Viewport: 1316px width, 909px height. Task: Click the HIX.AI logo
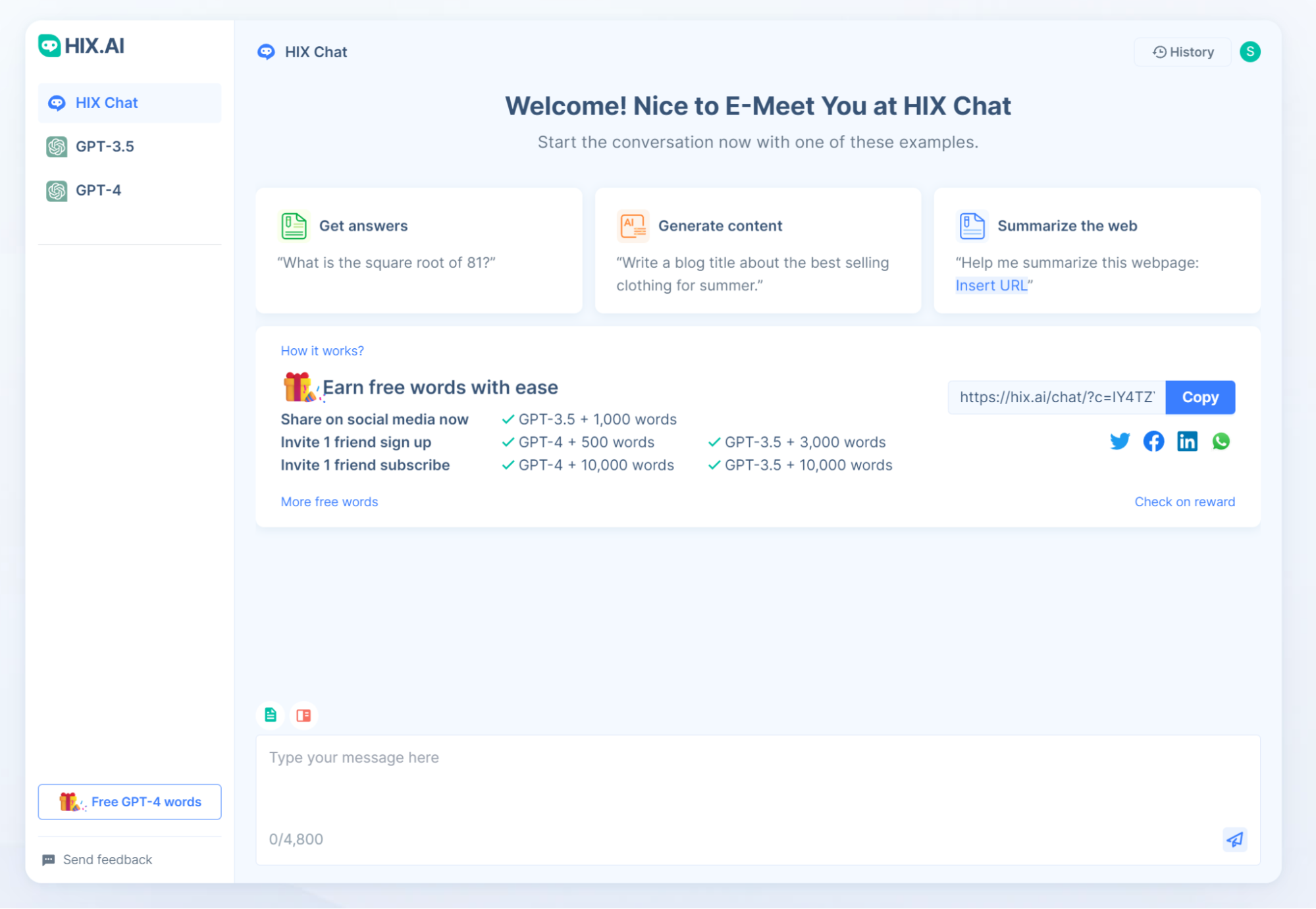pos(82,46)
